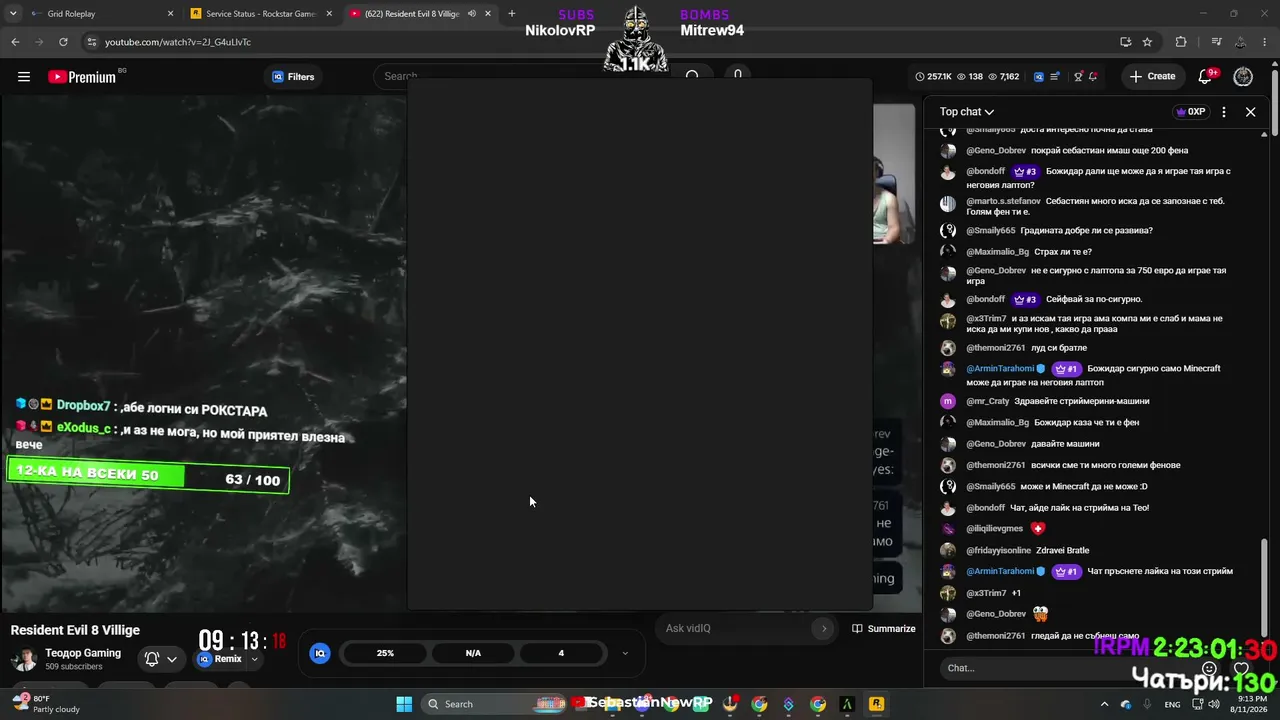Image resolution: width=1280 pixels, height=720 pixels.
Task: Click the 25% vidIQ score pill
Action: click(x=385, y=653)
